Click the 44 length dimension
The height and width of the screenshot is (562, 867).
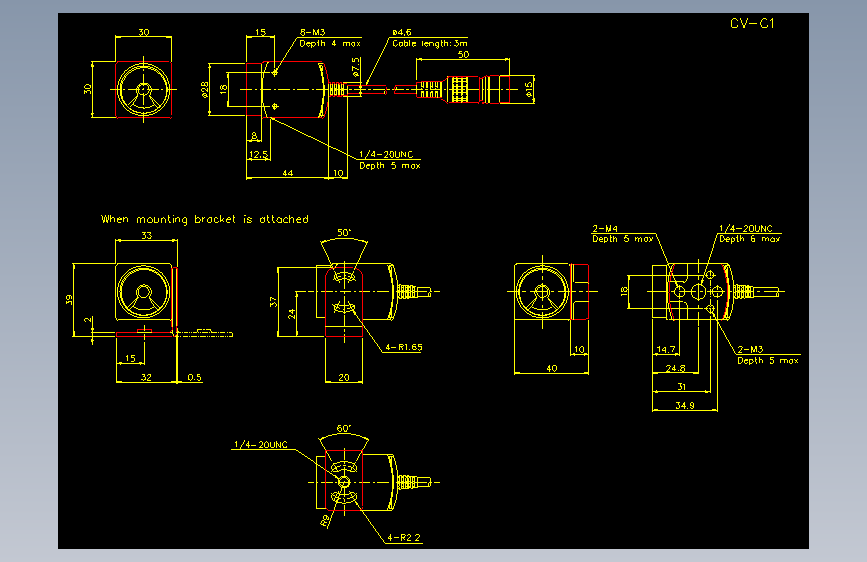tap(288, 173)
